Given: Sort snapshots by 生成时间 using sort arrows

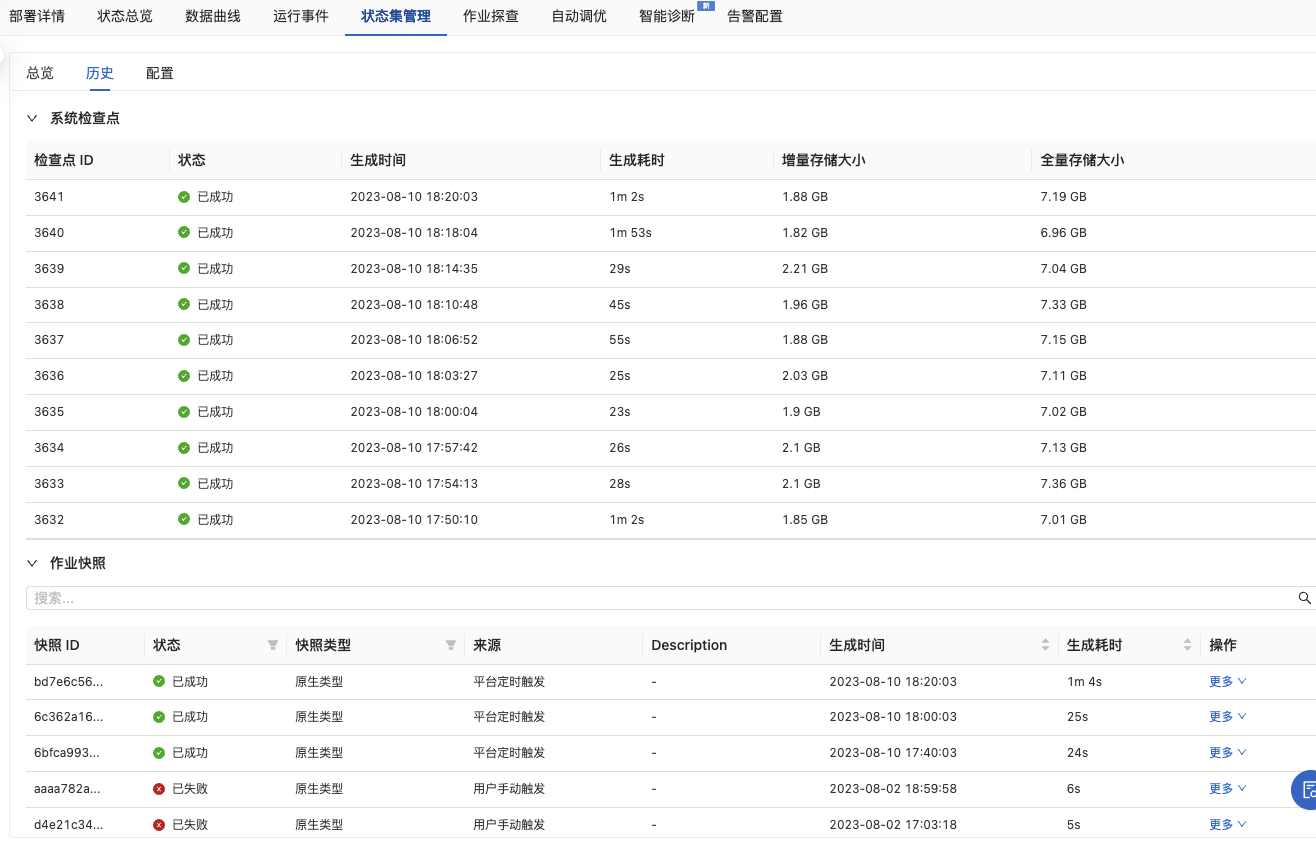Looking at the screenshot, I should pyautogui.click(x=1046, y=645).
